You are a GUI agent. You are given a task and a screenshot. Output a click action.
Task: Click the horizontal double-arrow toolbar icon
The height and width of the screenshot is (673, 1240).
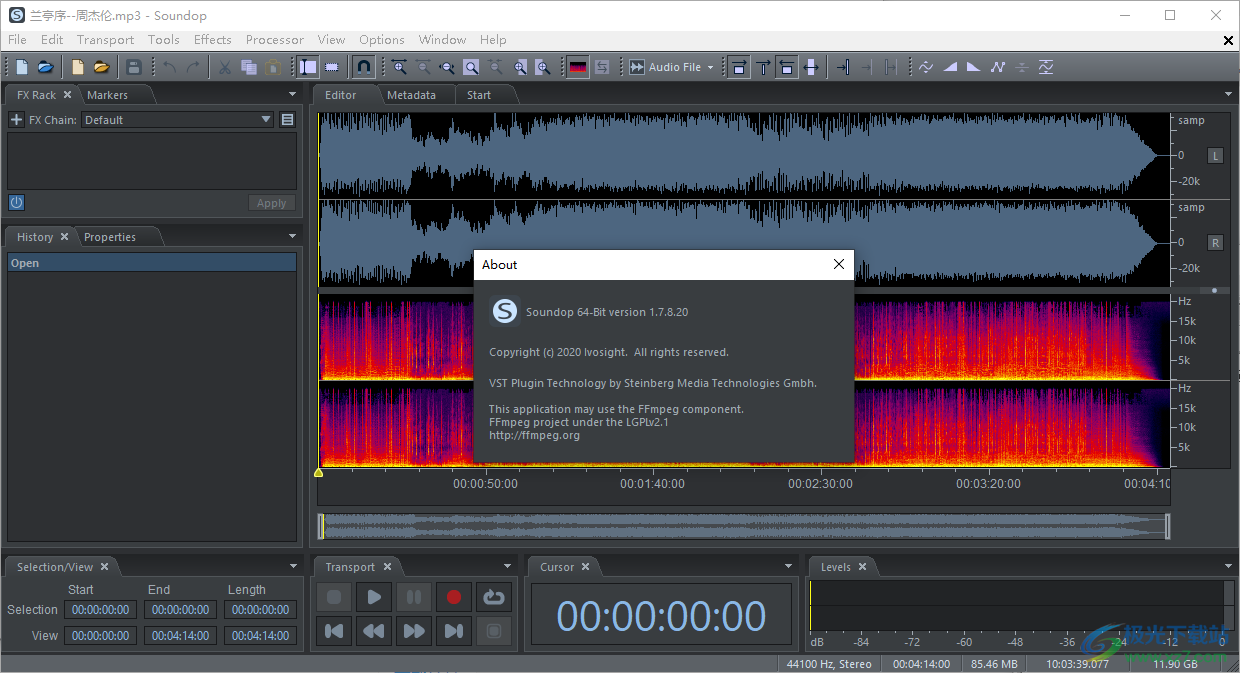[x=811, y=67]
